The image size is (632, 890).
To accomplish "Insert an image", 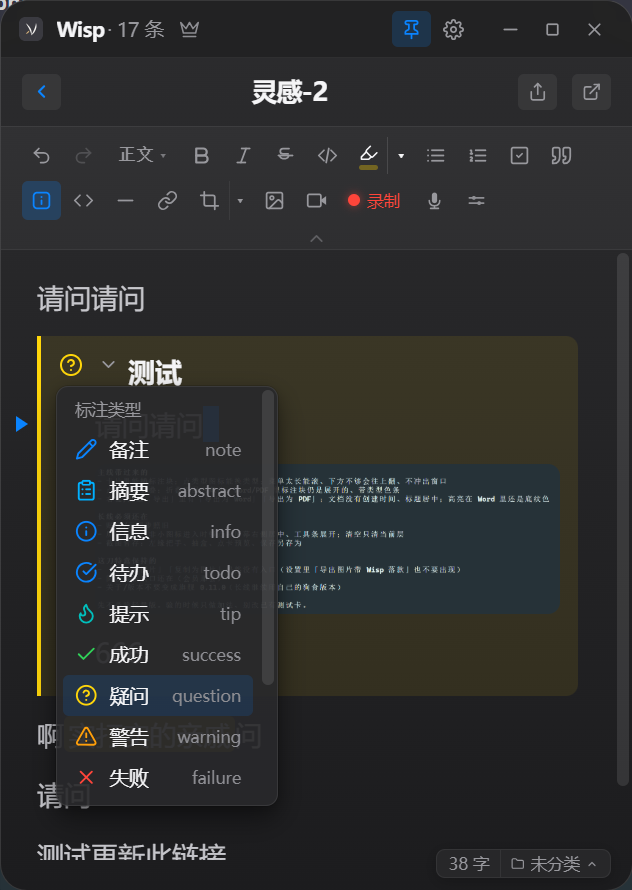I will [274, 200].
